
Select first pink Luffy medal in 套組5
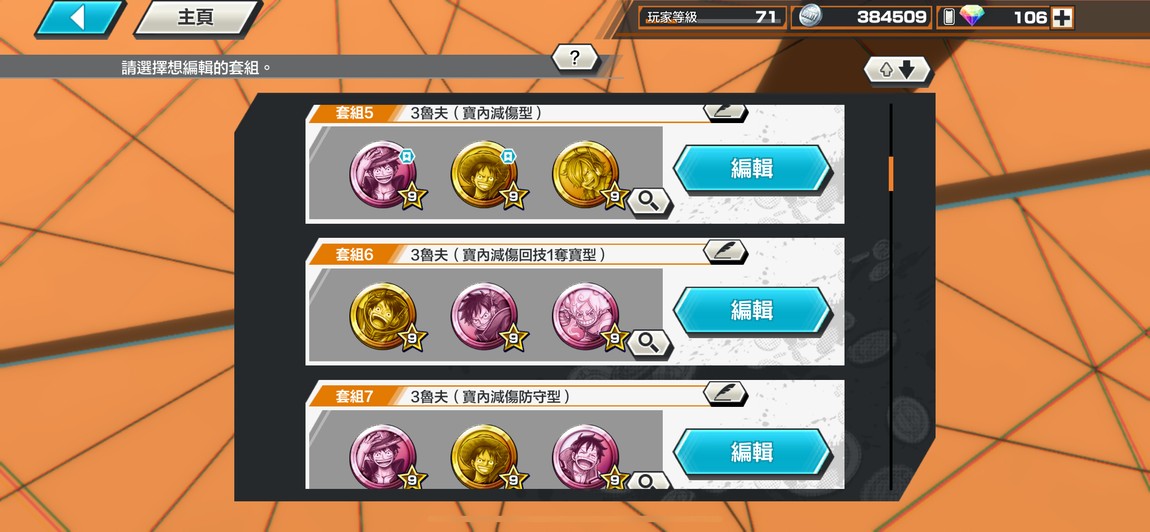[383, 175]
